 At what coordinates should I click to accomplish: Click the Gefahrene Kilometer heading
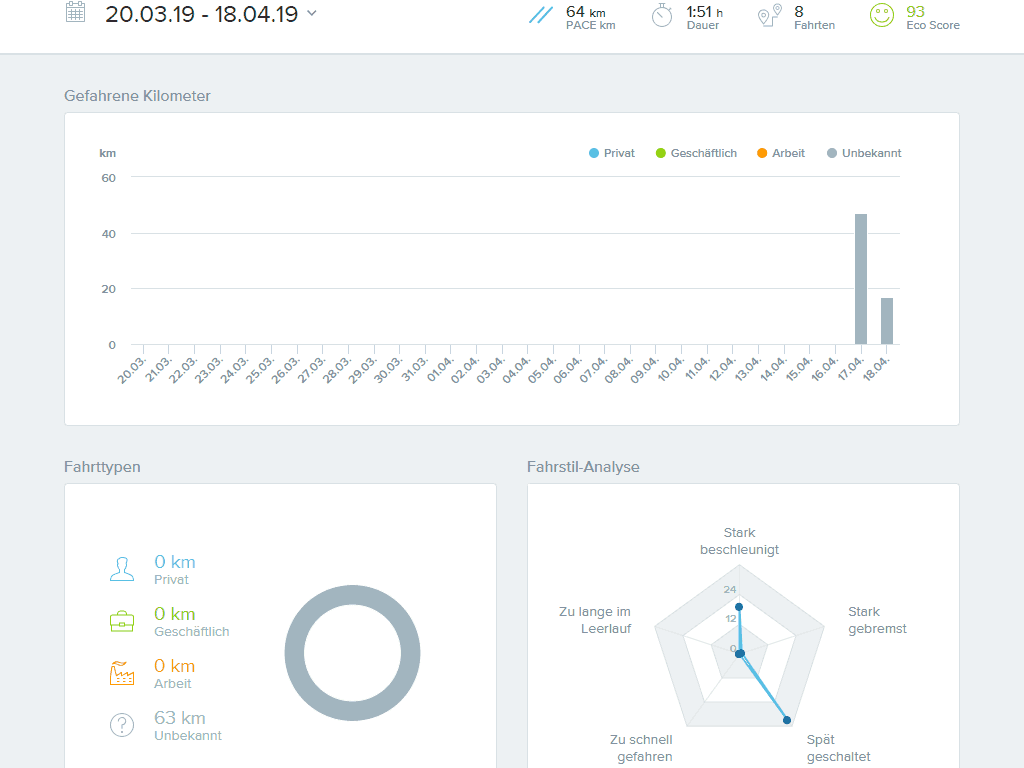(137, 96)
